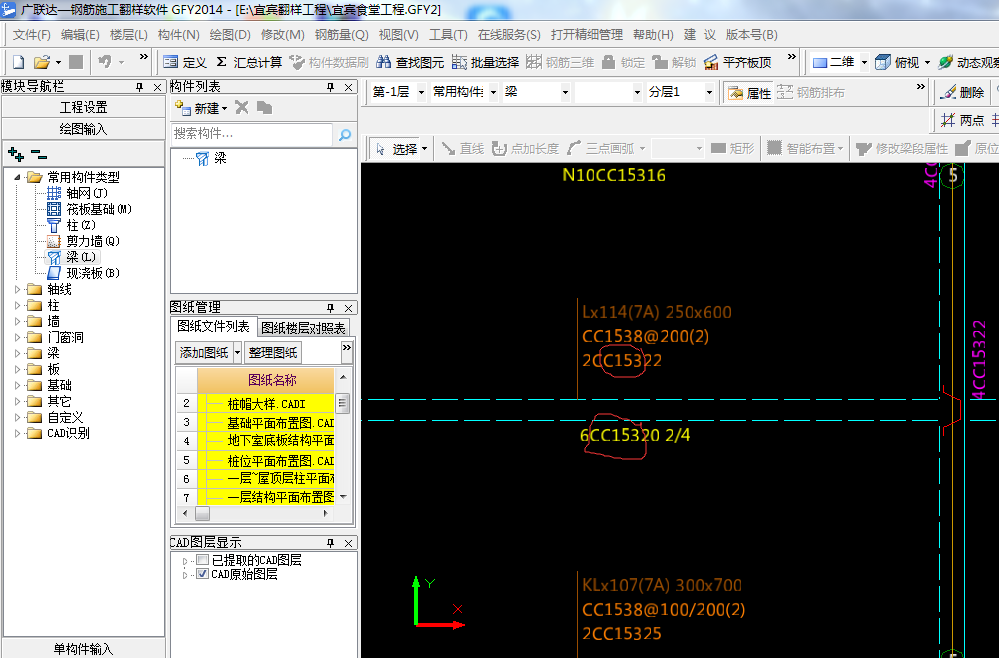Open the 梁 component dropdown

click(x=565, y=92)
